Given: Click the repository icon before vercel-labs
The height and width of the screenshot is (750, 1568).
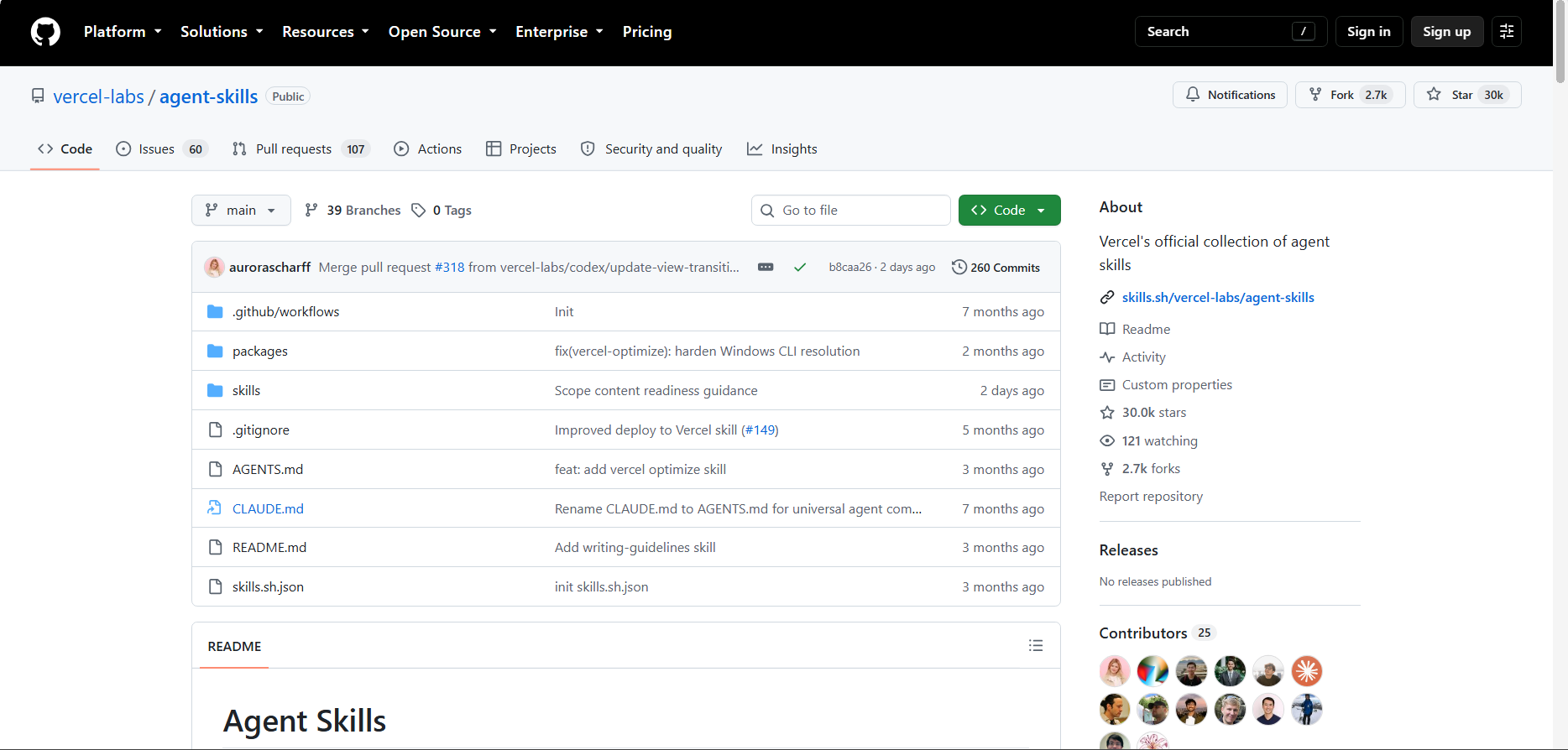Looking at the screenshot, I should [x=38, y=96].
